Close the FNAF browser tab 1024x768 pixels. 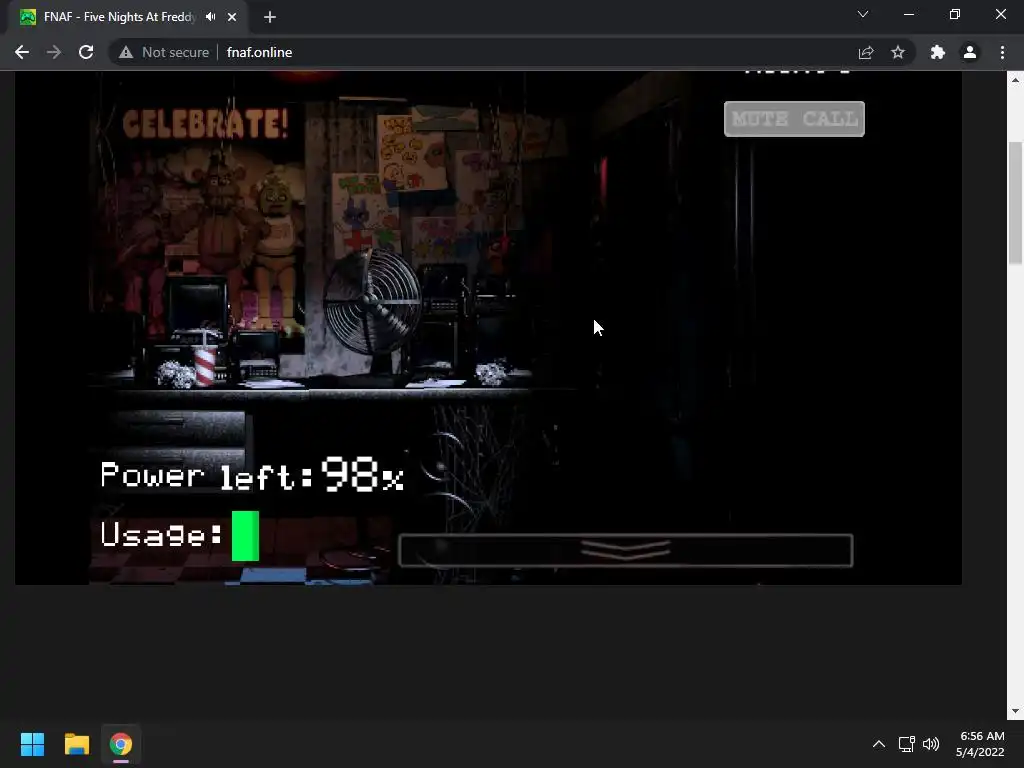[232, 17]
